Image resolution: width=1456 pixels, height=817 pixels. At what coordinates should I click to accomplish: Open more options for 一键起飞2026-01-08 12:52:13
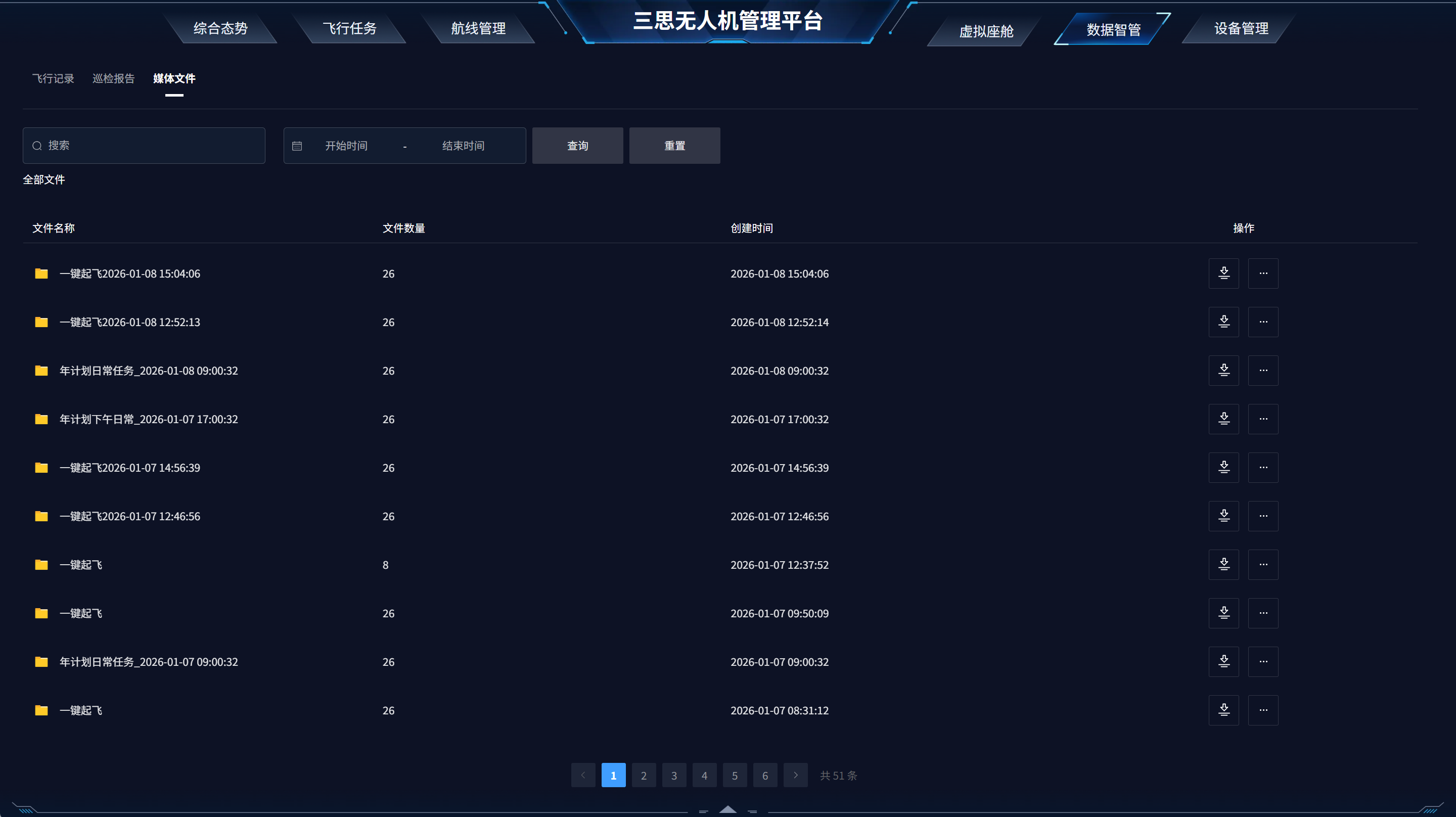[1263, 322]
